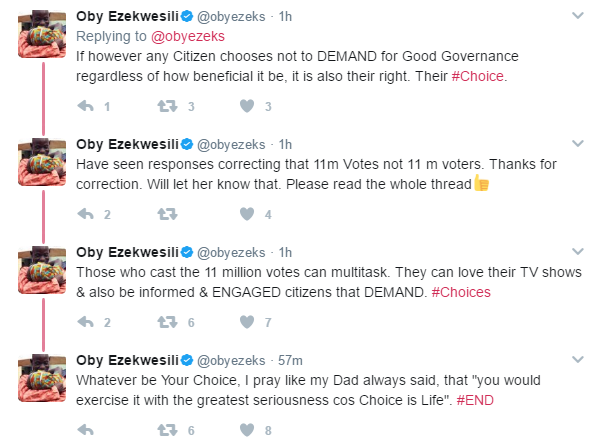The image size is (598, 447).
Task: Retweet the tweet about DEMAND for Good Governance
Action: coord(167,106)
